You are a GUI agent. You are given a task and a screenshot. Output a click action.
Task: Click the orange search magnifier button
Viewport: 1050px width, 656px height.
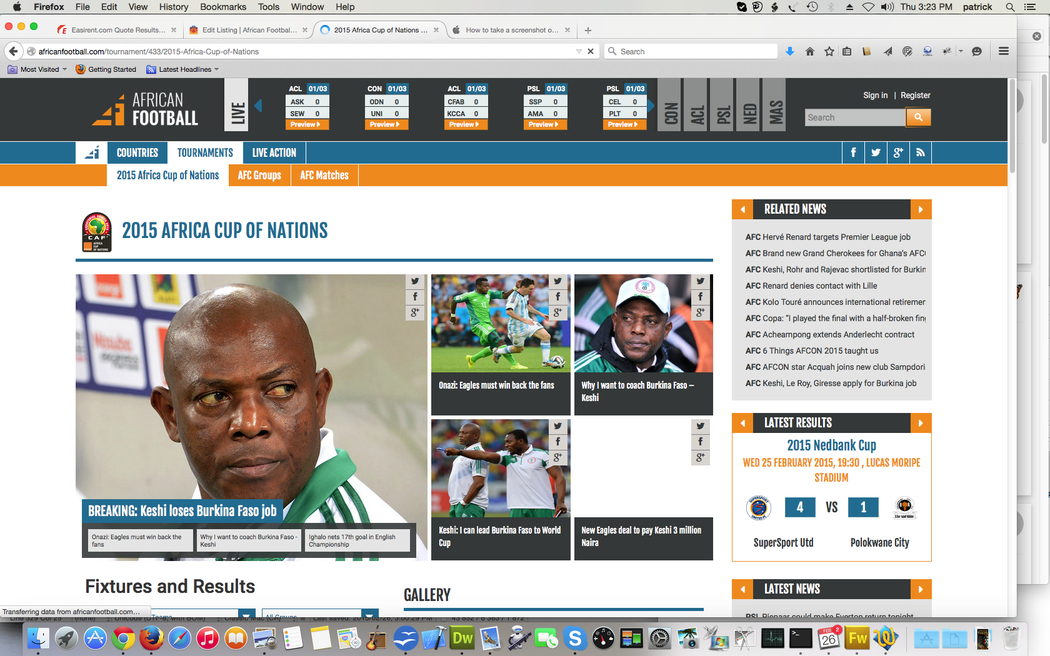pos(918,117)
